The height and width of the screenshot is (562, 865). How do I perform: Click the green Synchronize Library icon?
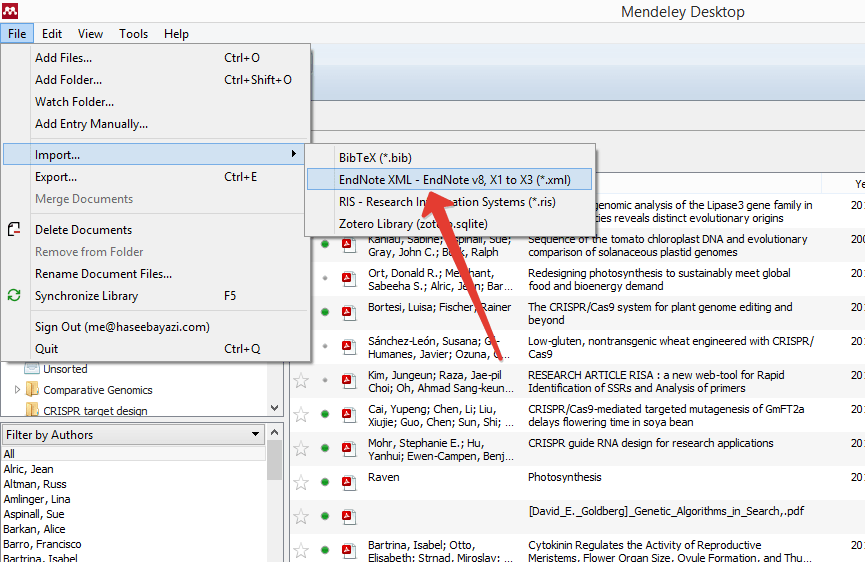[x=14, y=295]
